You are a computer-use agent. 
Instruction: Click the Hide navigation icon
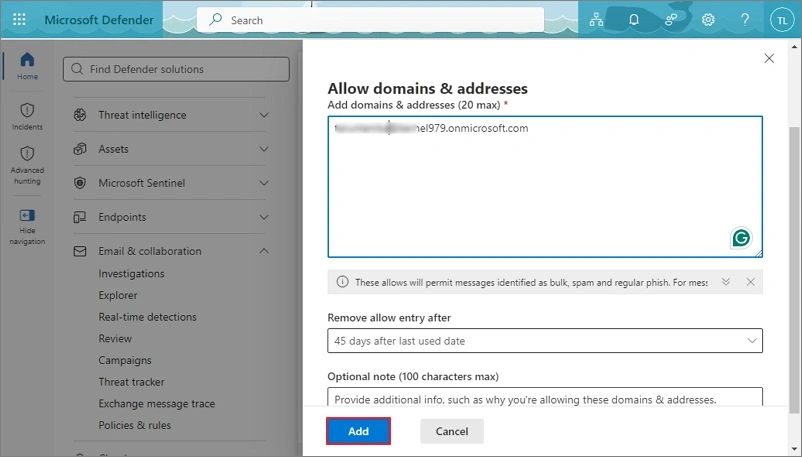pos(27,215)
